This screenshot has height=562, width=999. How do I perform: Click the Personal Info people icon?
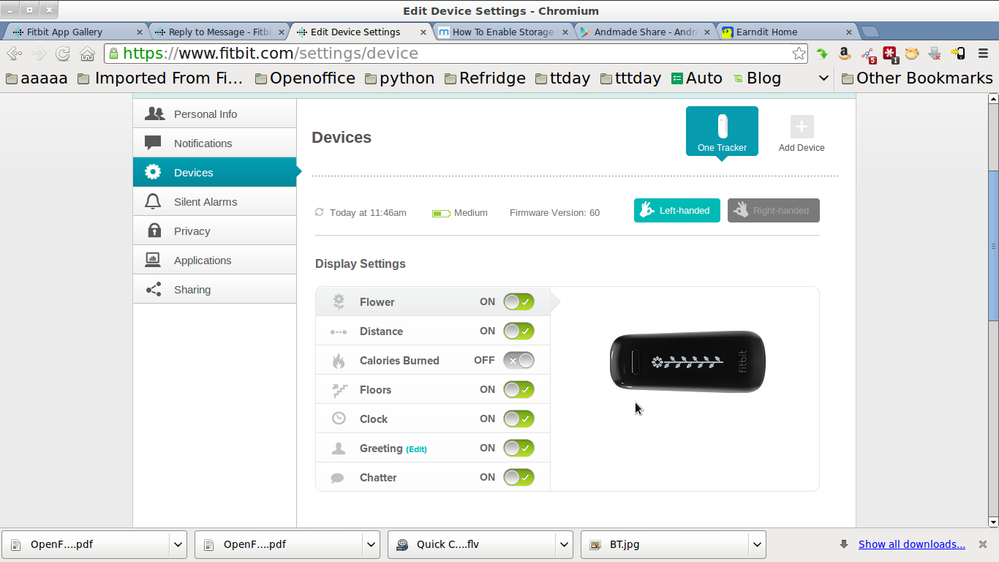pos(154,113)
